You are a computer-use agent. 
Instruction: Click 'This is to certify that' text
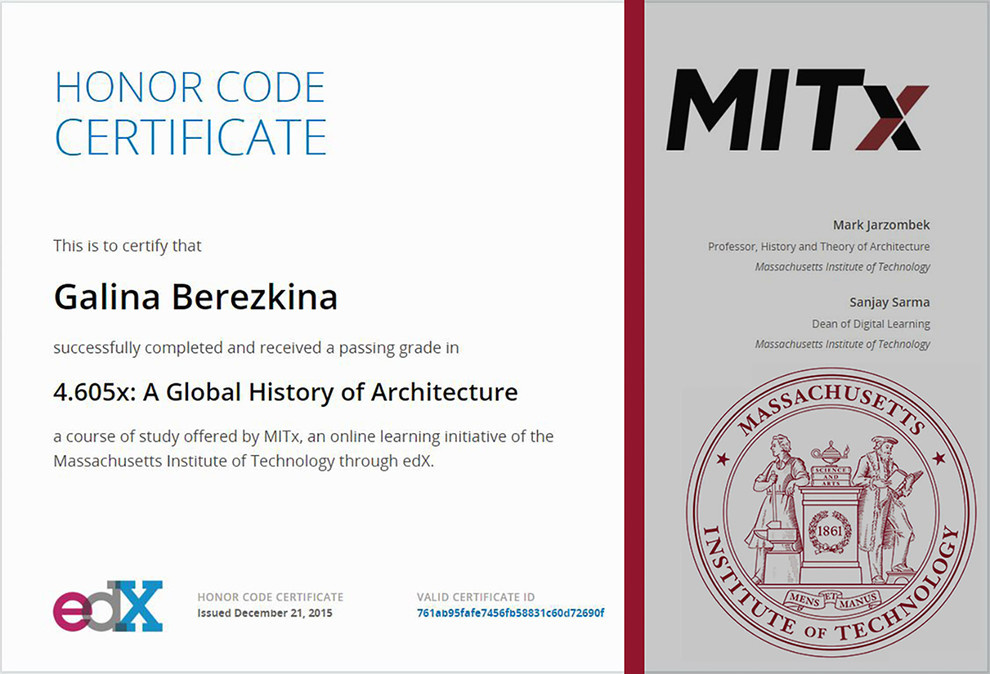click(x=127, y=245)
